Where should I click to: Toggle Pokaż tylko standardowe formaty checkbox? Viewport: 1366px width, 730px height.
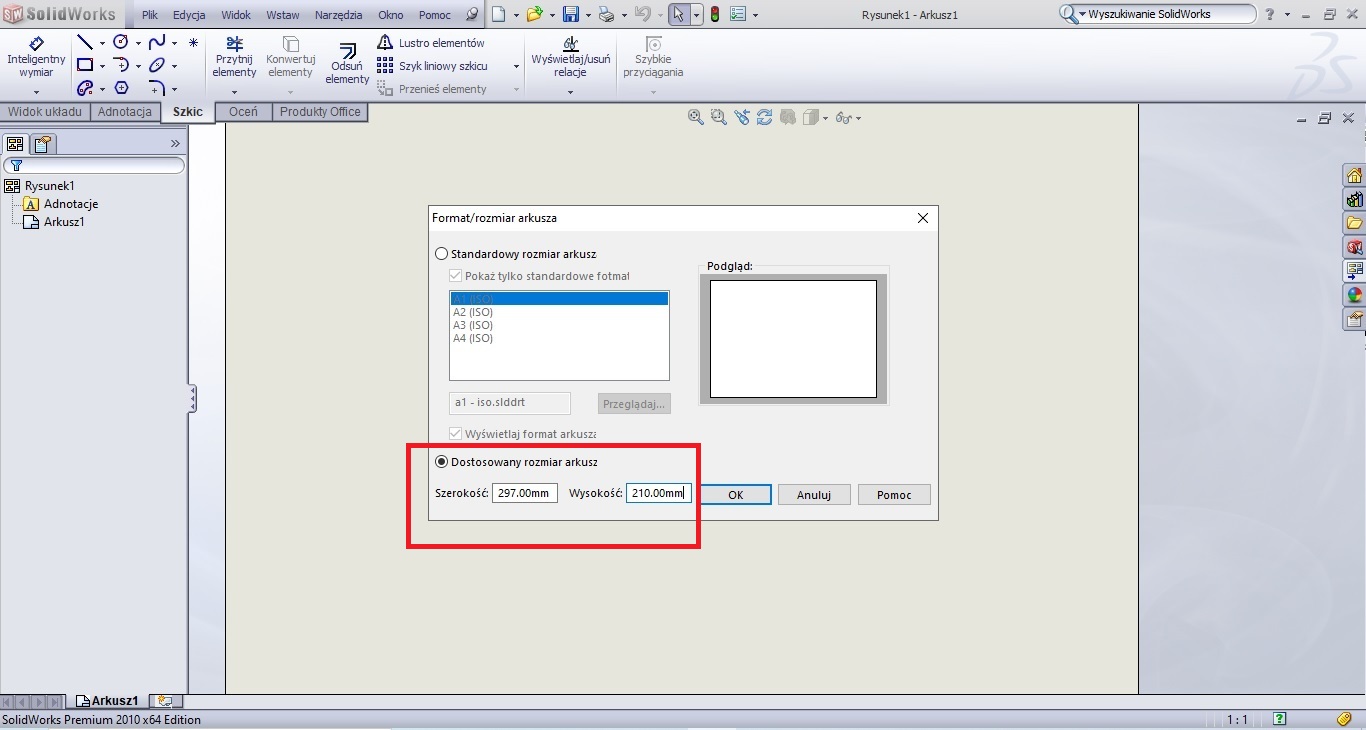(x=456, y=275)
